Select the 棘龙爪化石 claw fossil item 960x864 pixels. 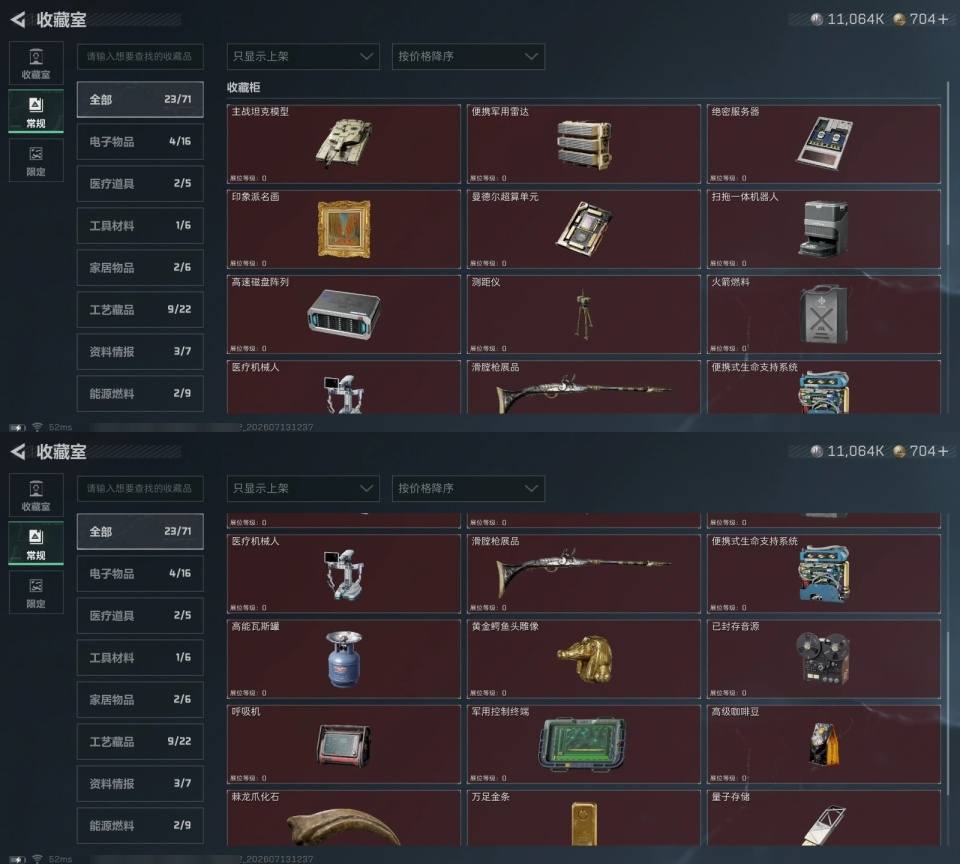343,818
